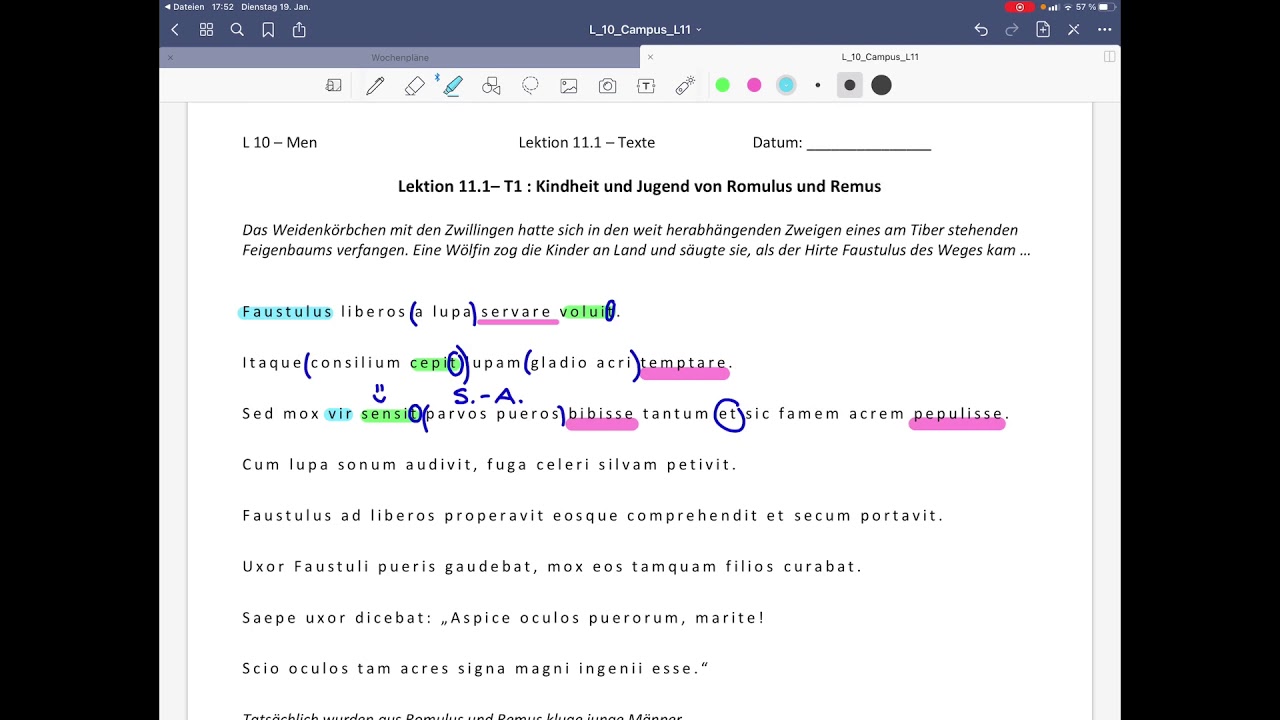1280x720 pixels.
Task: Select the Highlighter tool
Action: [453, 86]
